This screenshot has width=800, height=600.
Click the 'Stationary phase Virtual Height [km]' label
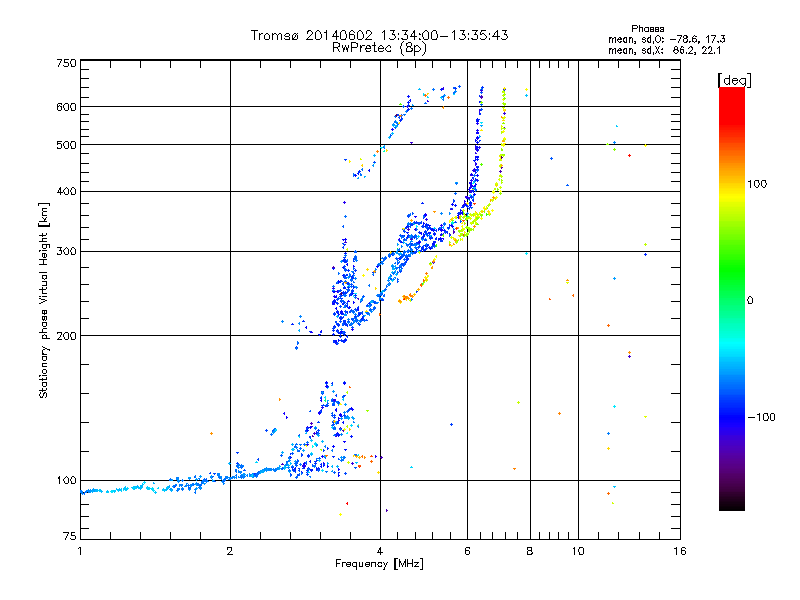[44, 300]
